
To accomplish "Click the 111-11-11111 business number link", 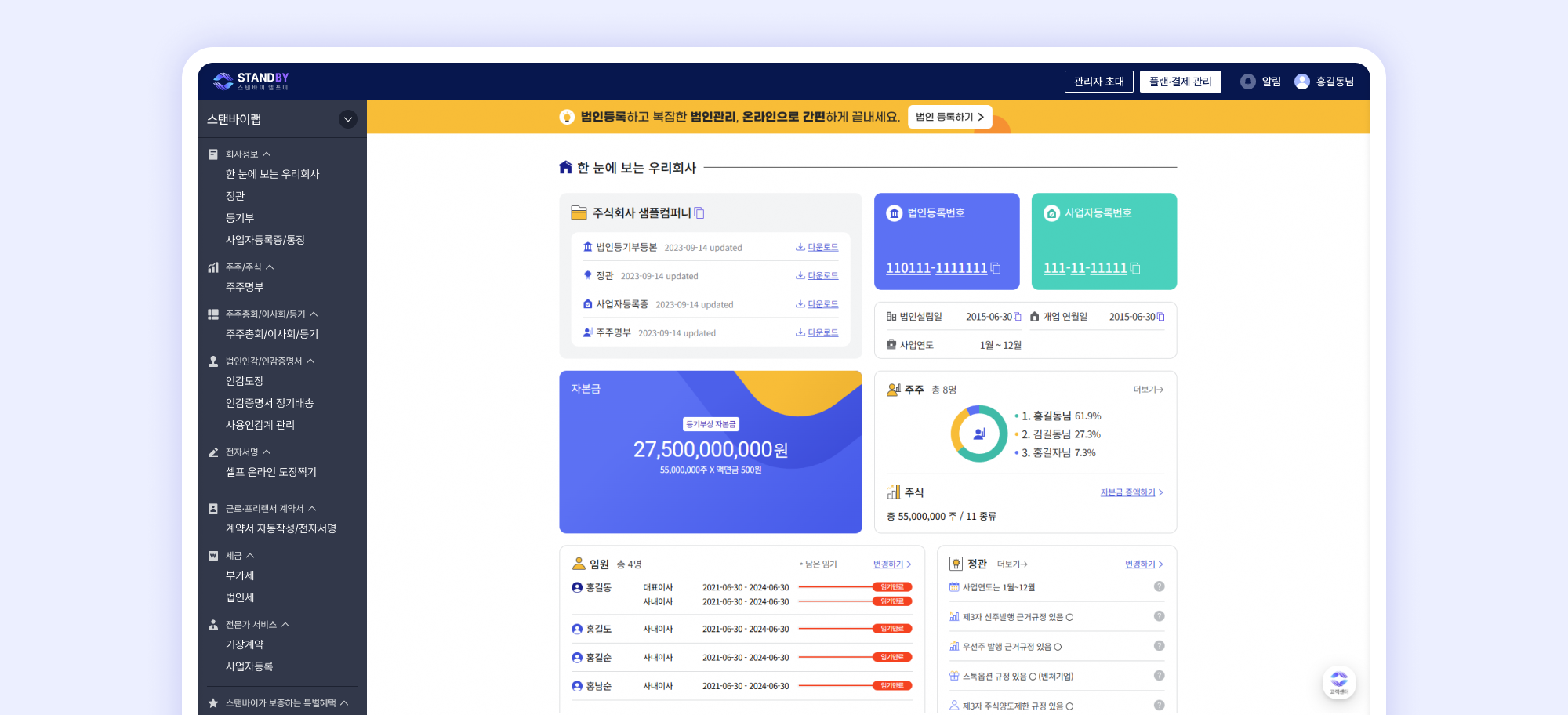I will (1085, 268).
